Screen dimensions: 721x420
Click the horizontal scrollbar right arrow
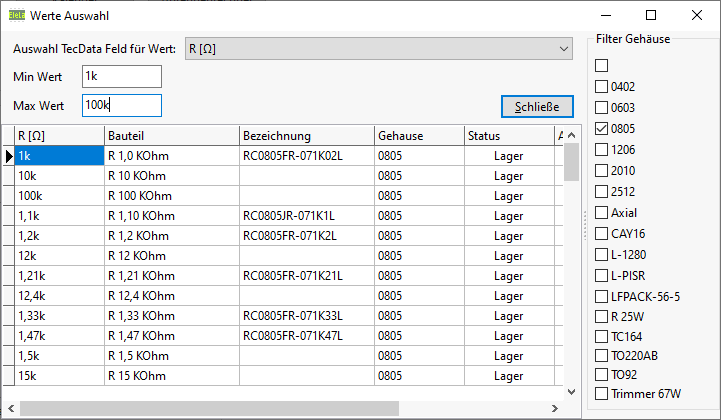(x=557, y=409)
